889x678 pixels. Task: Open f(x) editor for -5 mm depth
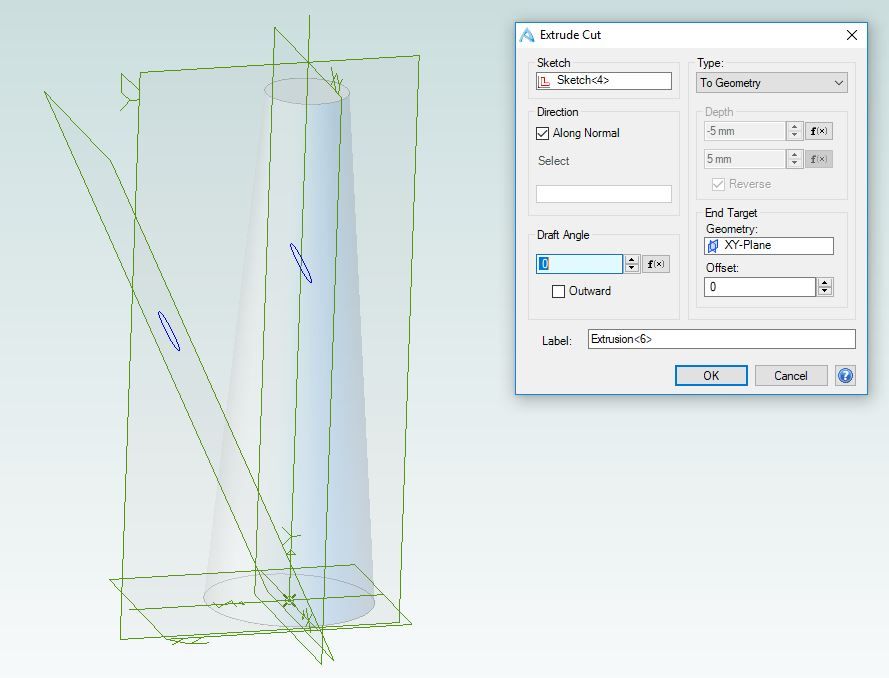[x=819, y=131]
